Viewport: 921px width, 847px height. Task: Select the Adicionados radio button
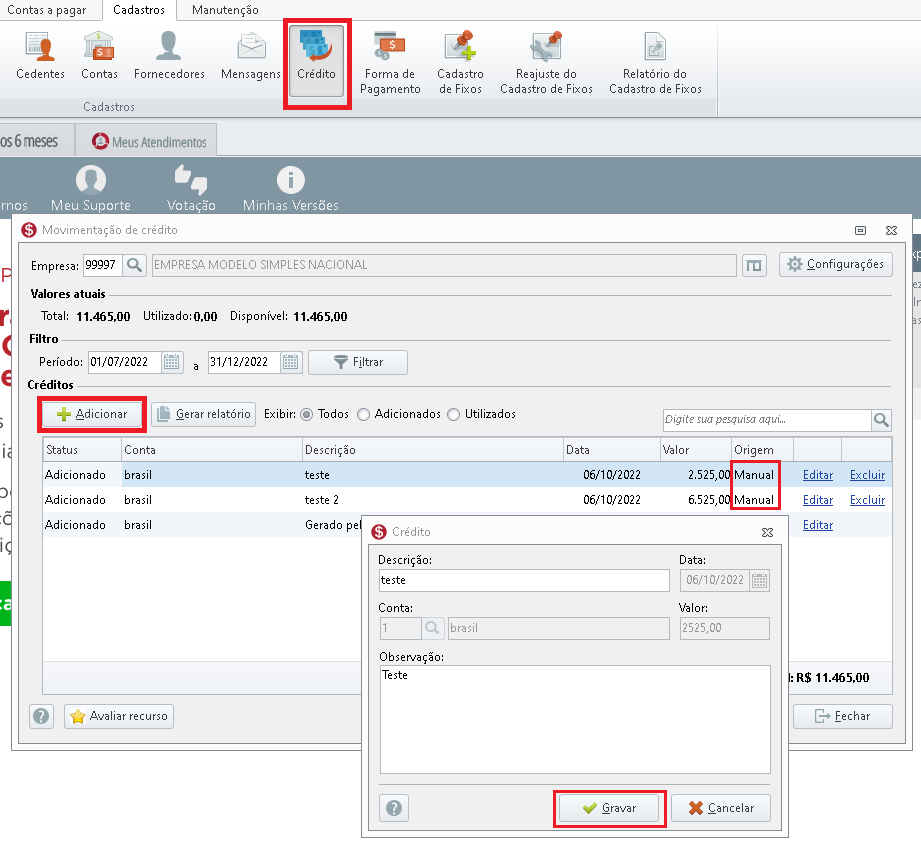[x=364, y=414]
